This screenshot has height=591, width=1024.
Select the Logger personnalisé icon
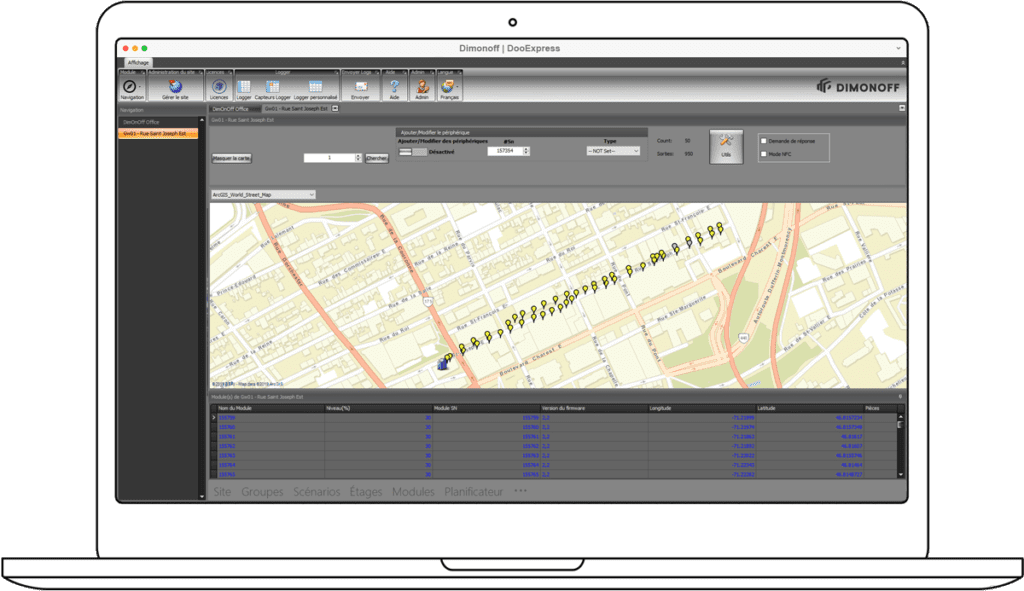(315, 87)
